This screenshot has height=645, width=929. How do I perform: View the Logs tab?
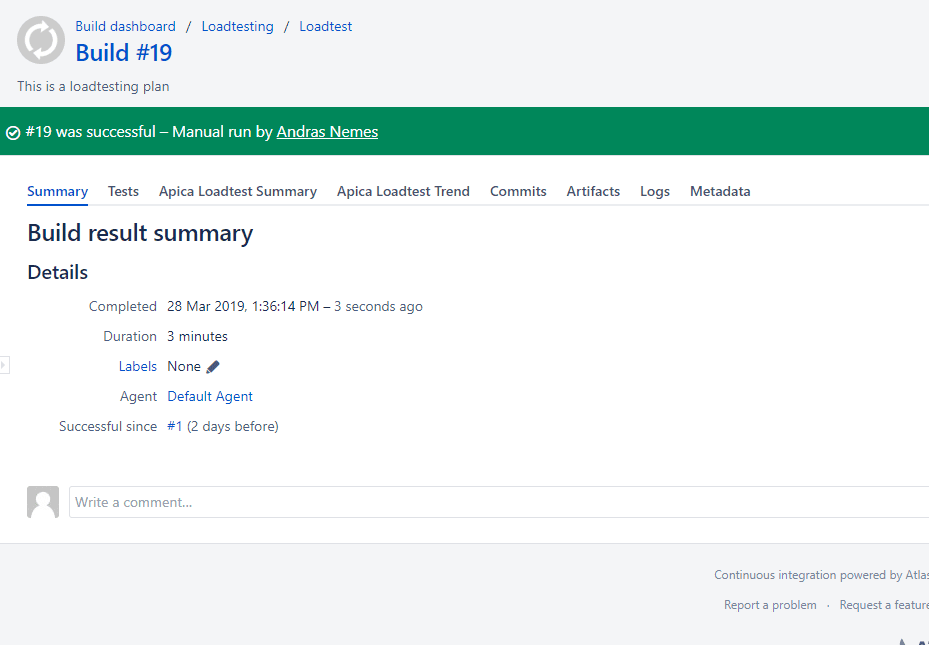pos(655,191)
